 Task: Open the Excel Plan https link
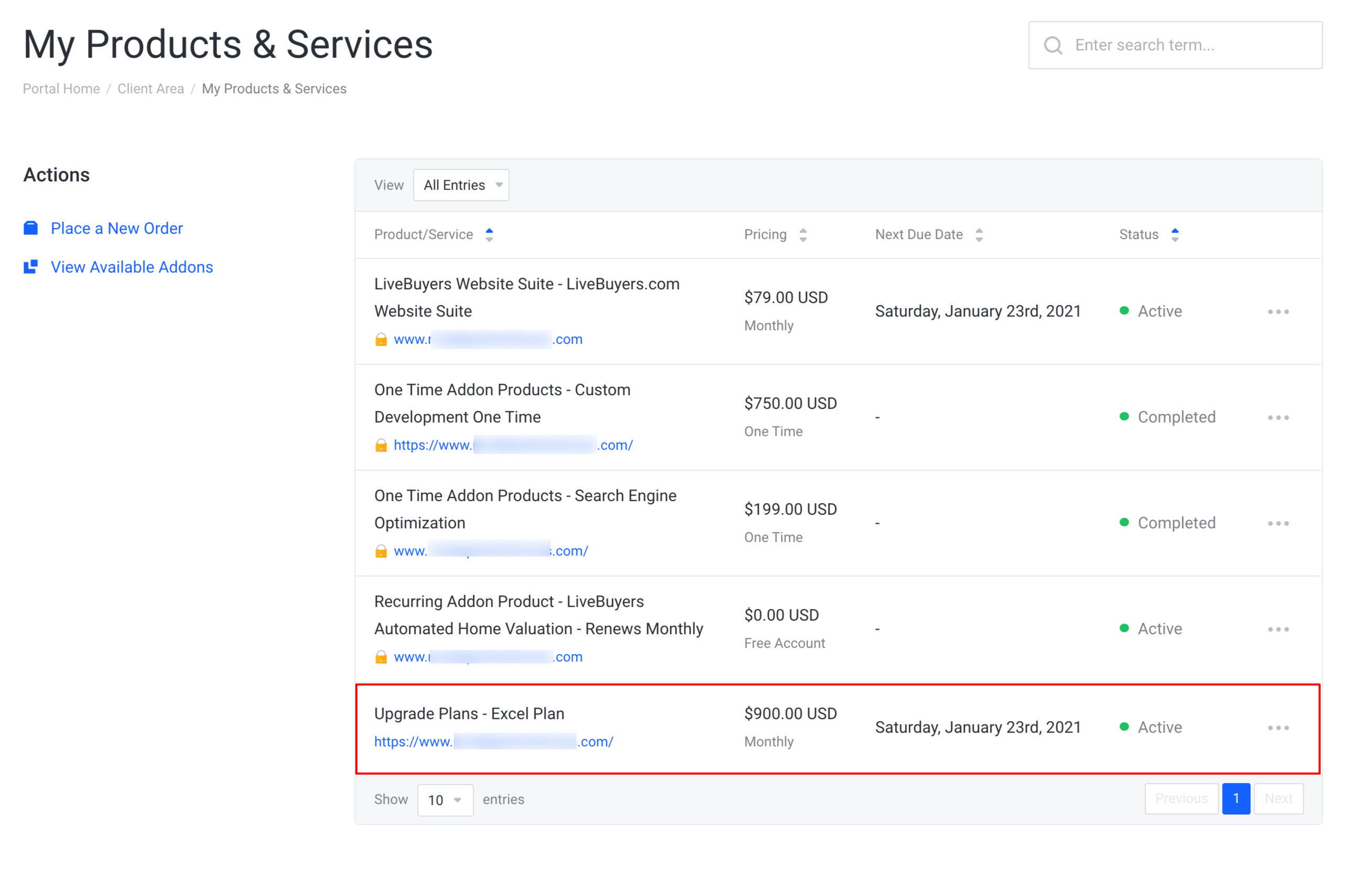(494, 742)
